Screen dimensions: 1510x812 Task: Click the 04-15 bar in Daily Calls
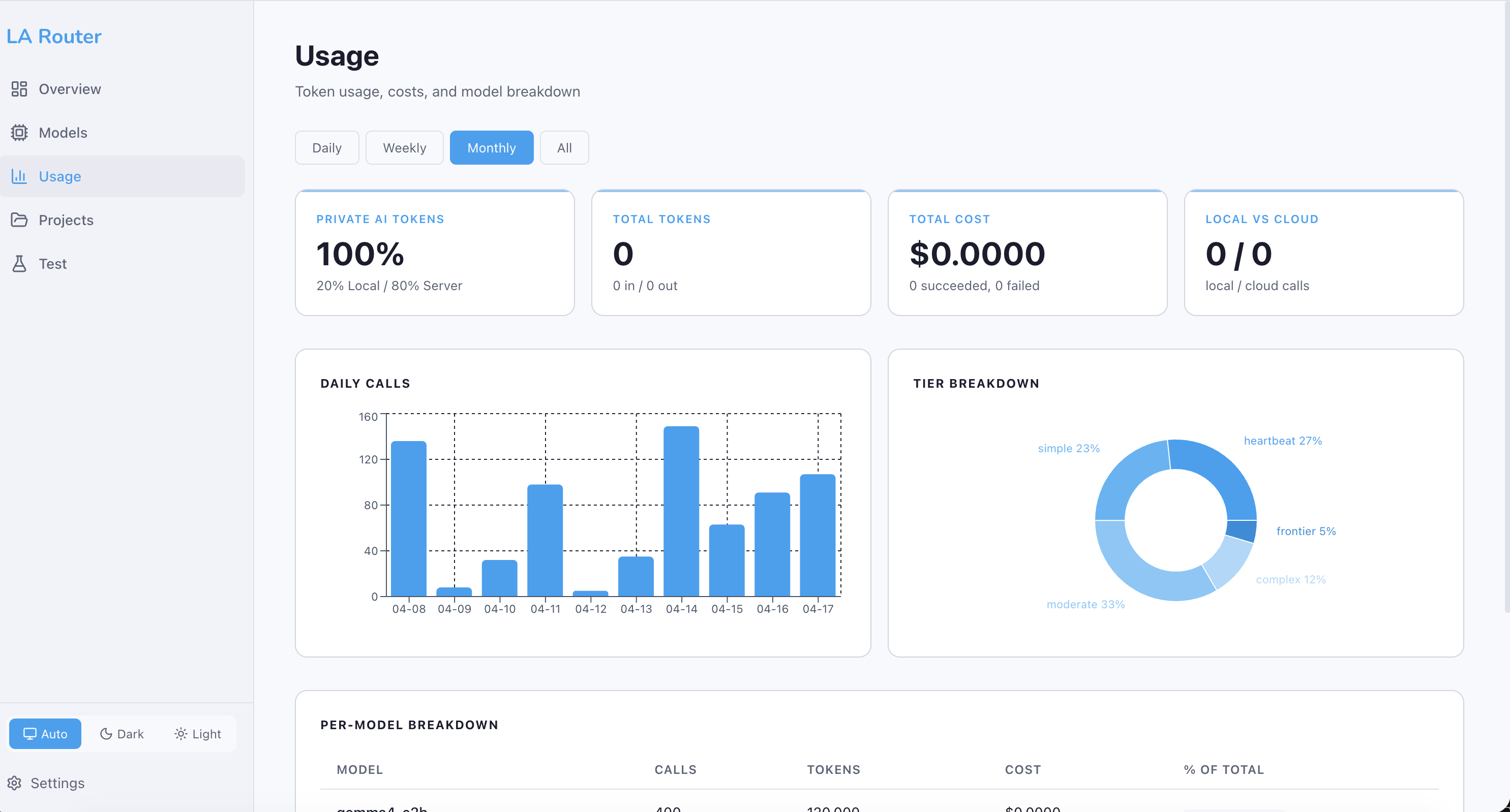(727, 560)
